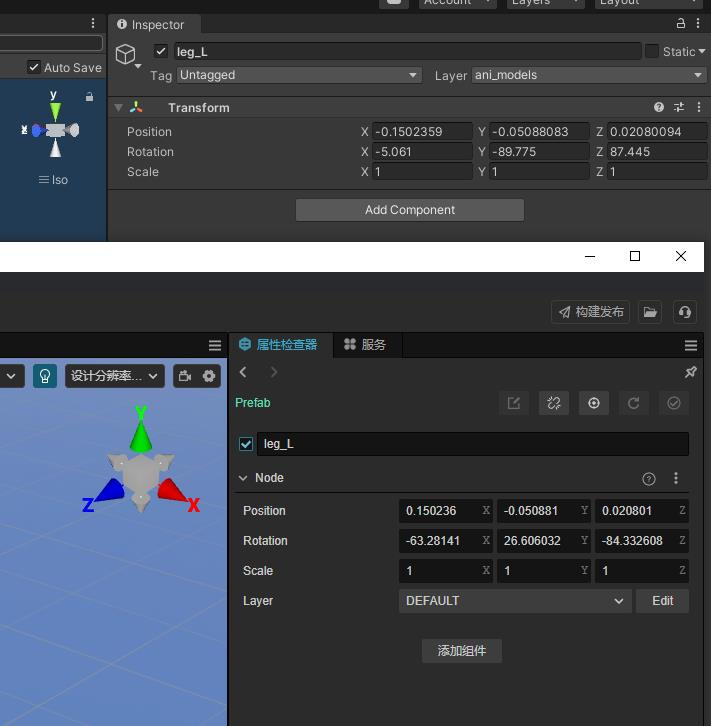Click Unity Position X field -0.1502359
Screen dimensions: 711x726
coord(422,131)
